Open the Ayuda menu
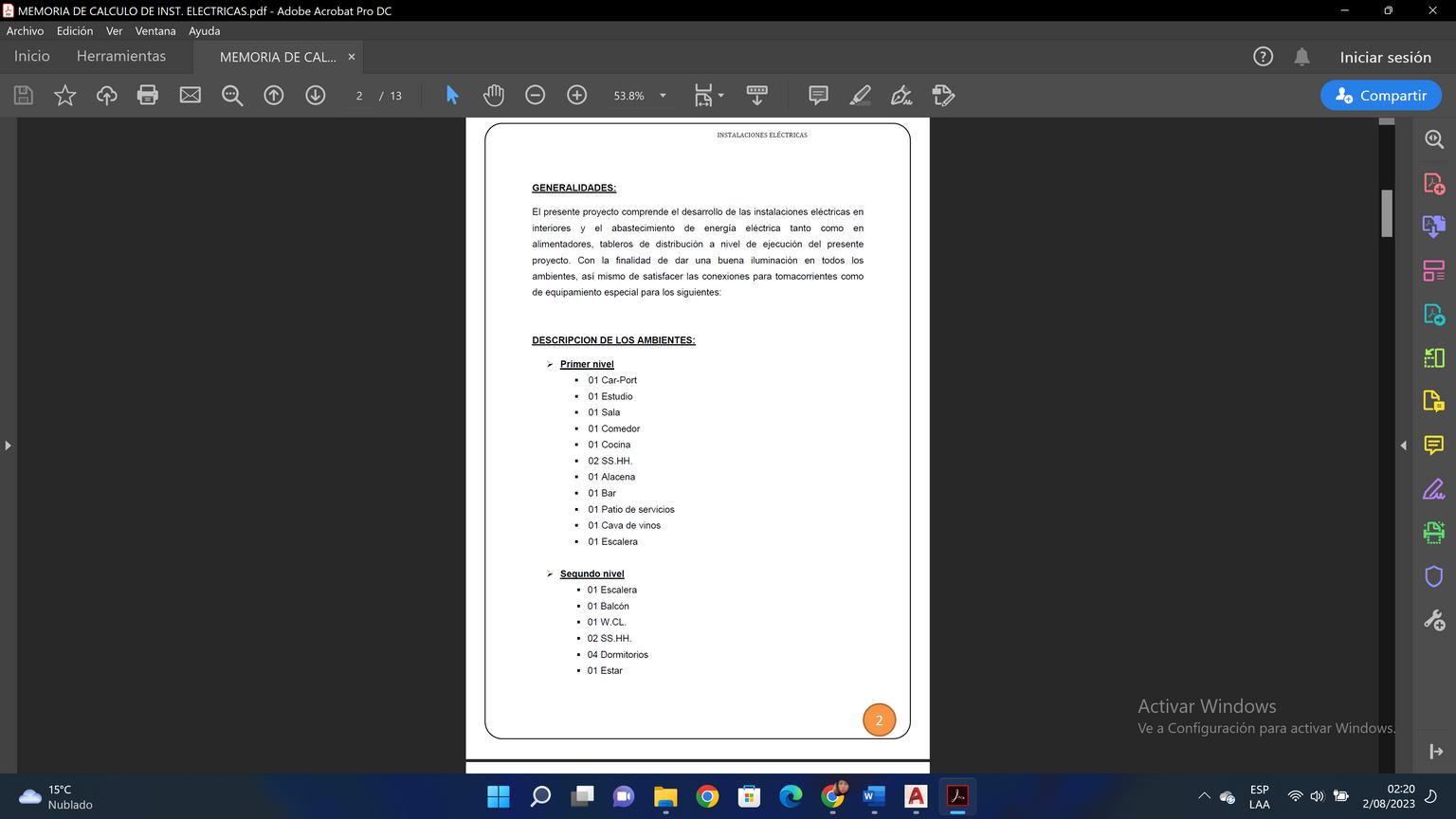The image size is (1456, 819). 204,30
